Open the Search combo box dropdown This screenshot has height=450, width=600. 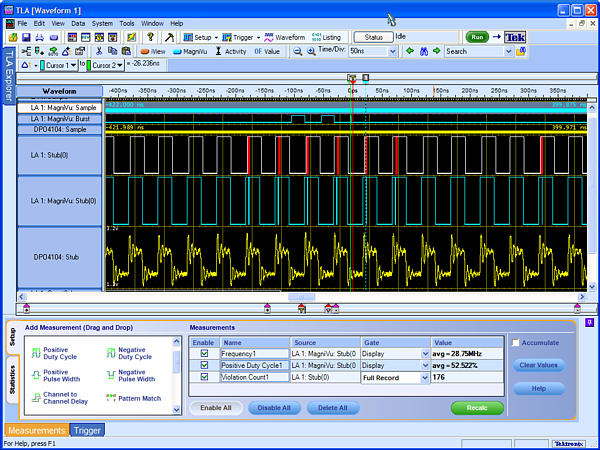click(x=509, y=51)
